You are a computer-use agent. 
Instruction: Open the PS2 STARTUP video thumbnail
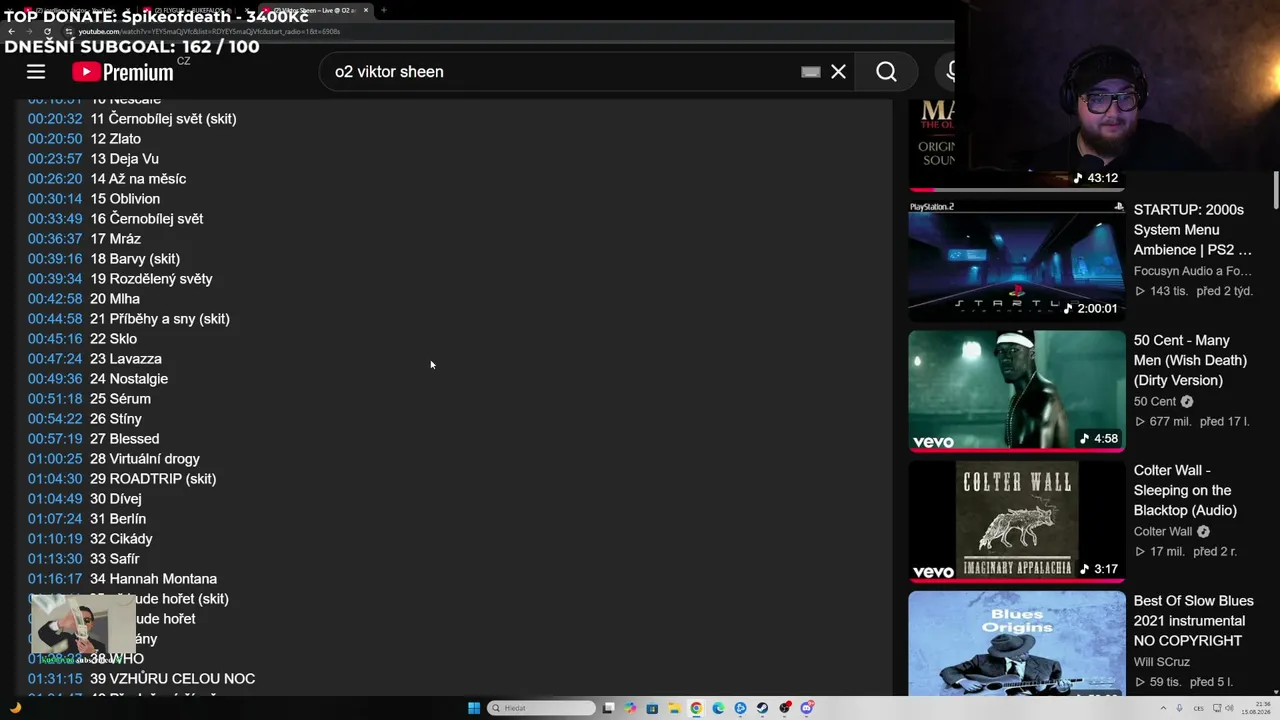1016,260
